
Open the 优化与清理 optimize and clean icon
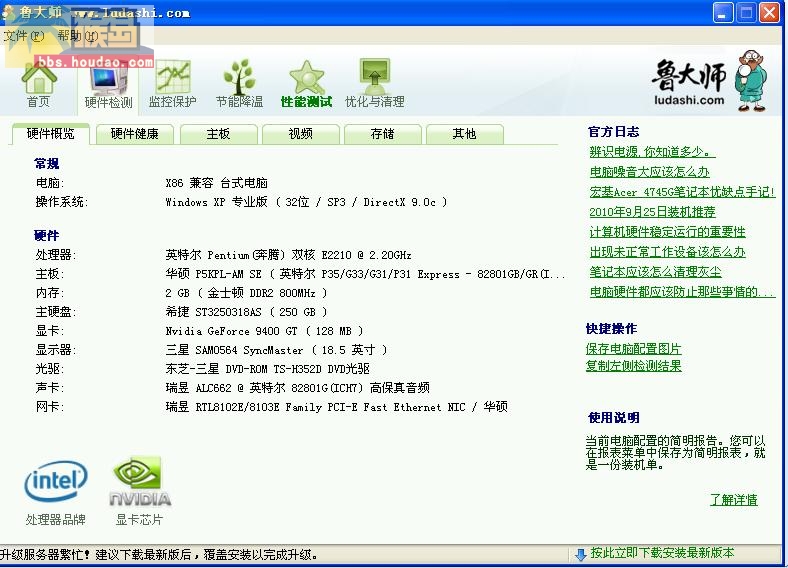374,83
